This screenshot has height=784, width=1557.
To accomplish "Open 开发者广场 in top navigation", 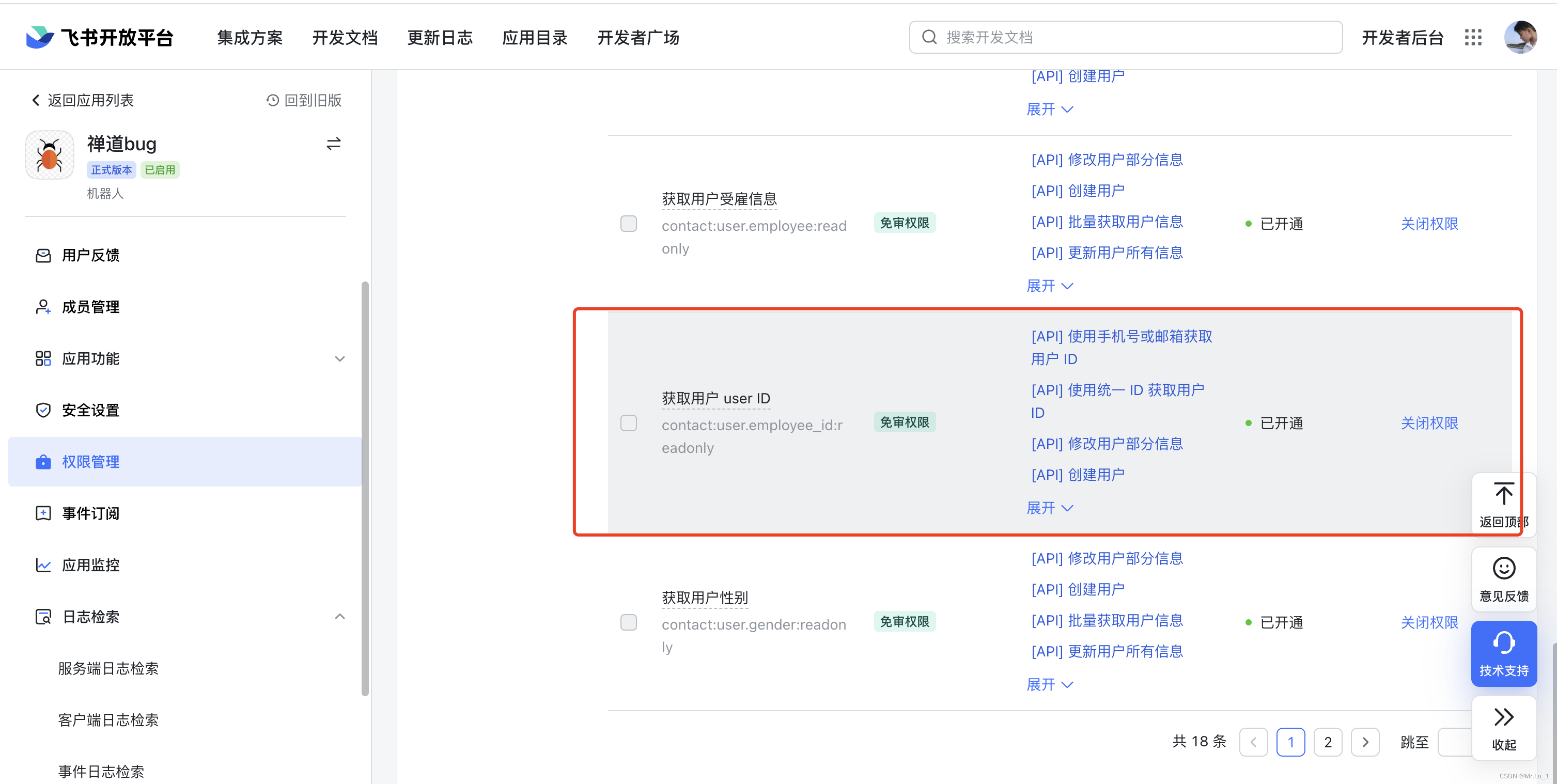I will tap(637, 38).
